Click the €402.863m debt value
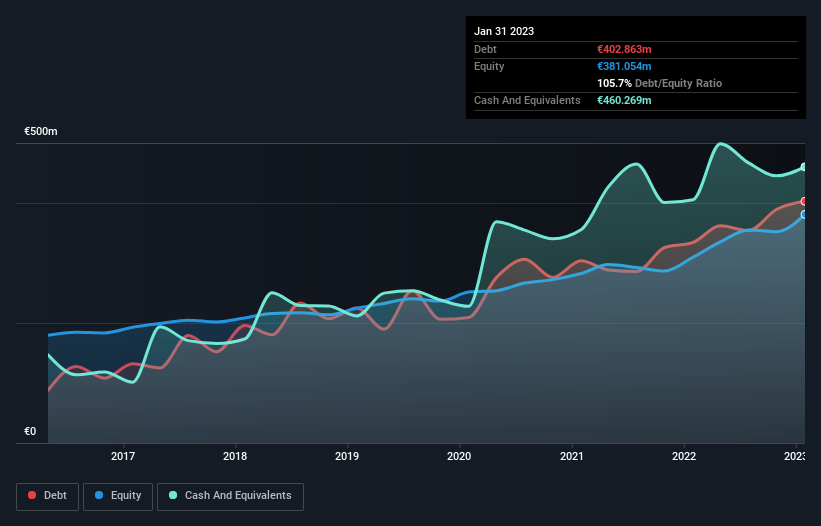This screenshot has width=821, height=526. point(624,49)
